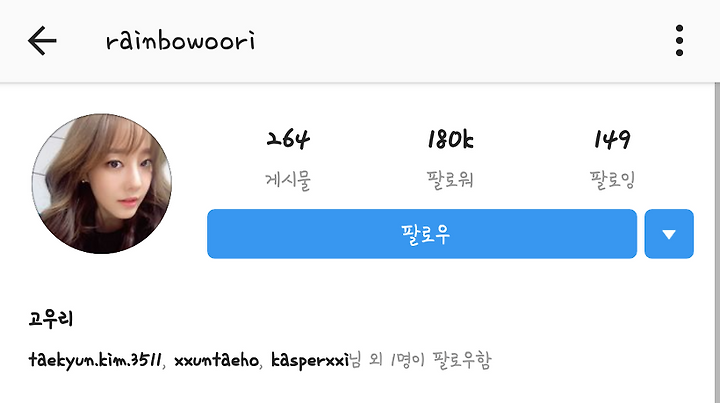This screenshot has width=720, height=403.
Task: Click the 님 suffix after kasperxxi
Action: pyautogui.click(x=355, y=360)
